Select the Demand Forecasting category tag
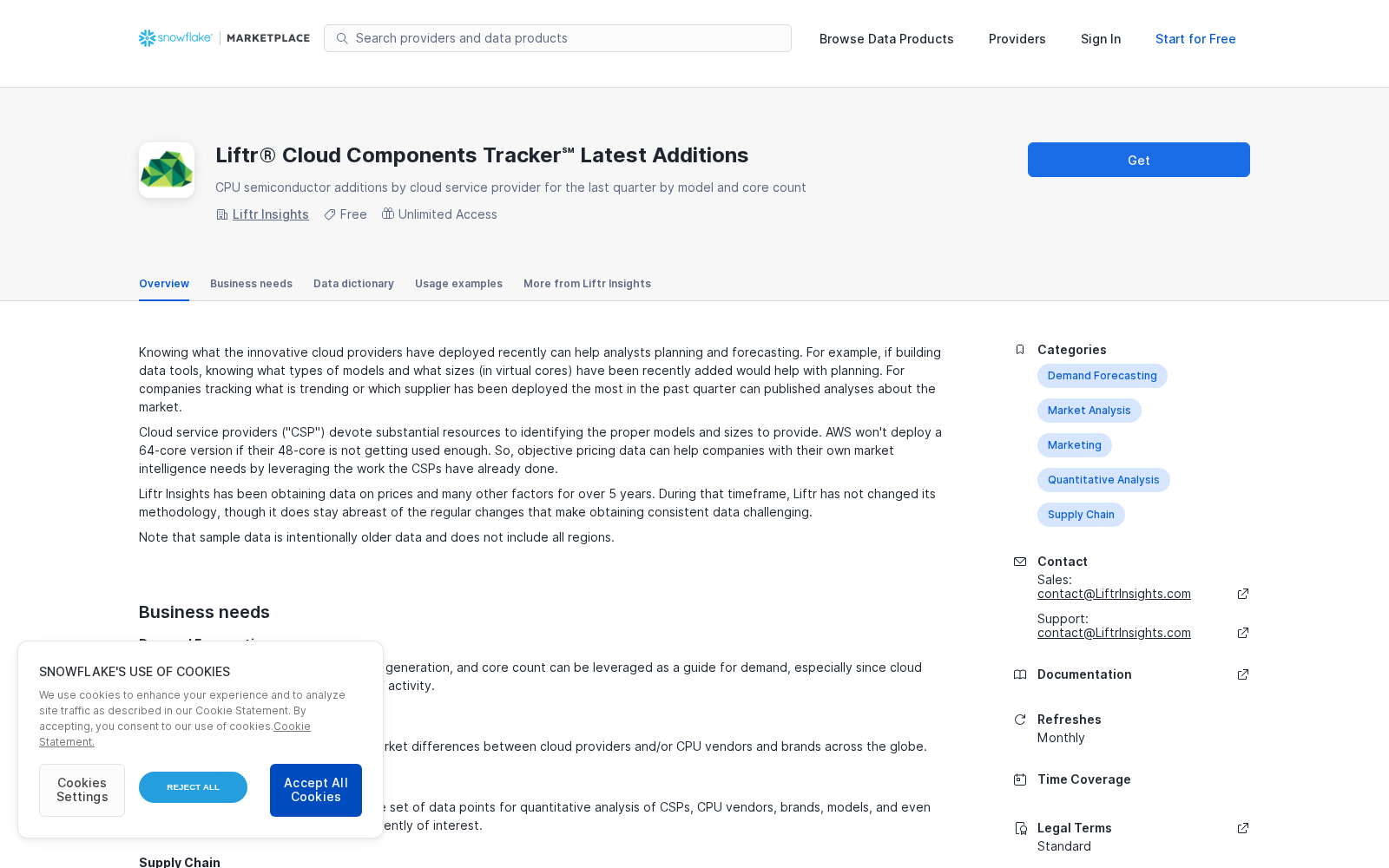The height and width of the screenshot is (868, 1389). click(1103, 376)
